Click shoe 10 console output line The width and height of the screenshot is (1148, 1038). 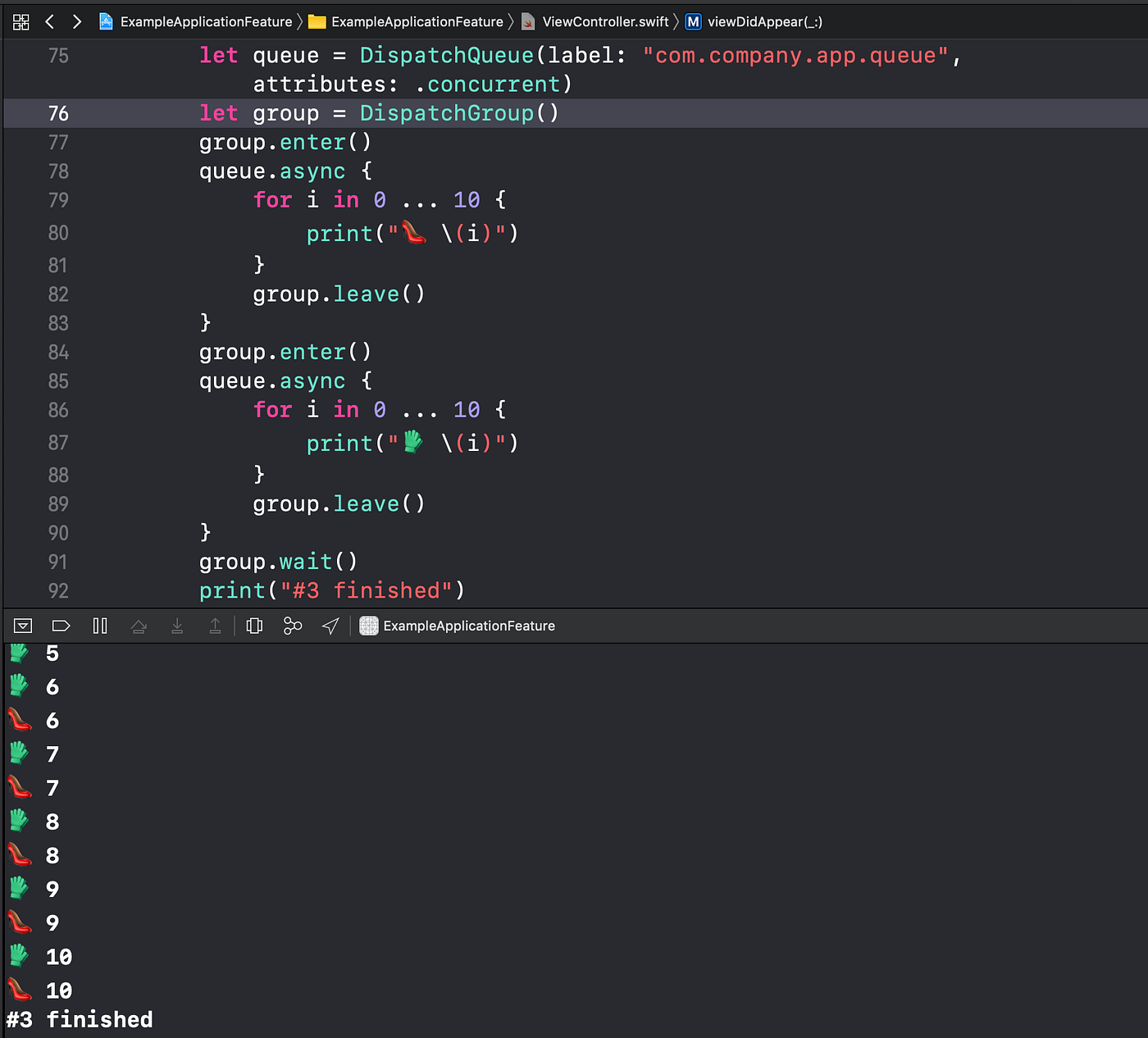pos(40,990)
